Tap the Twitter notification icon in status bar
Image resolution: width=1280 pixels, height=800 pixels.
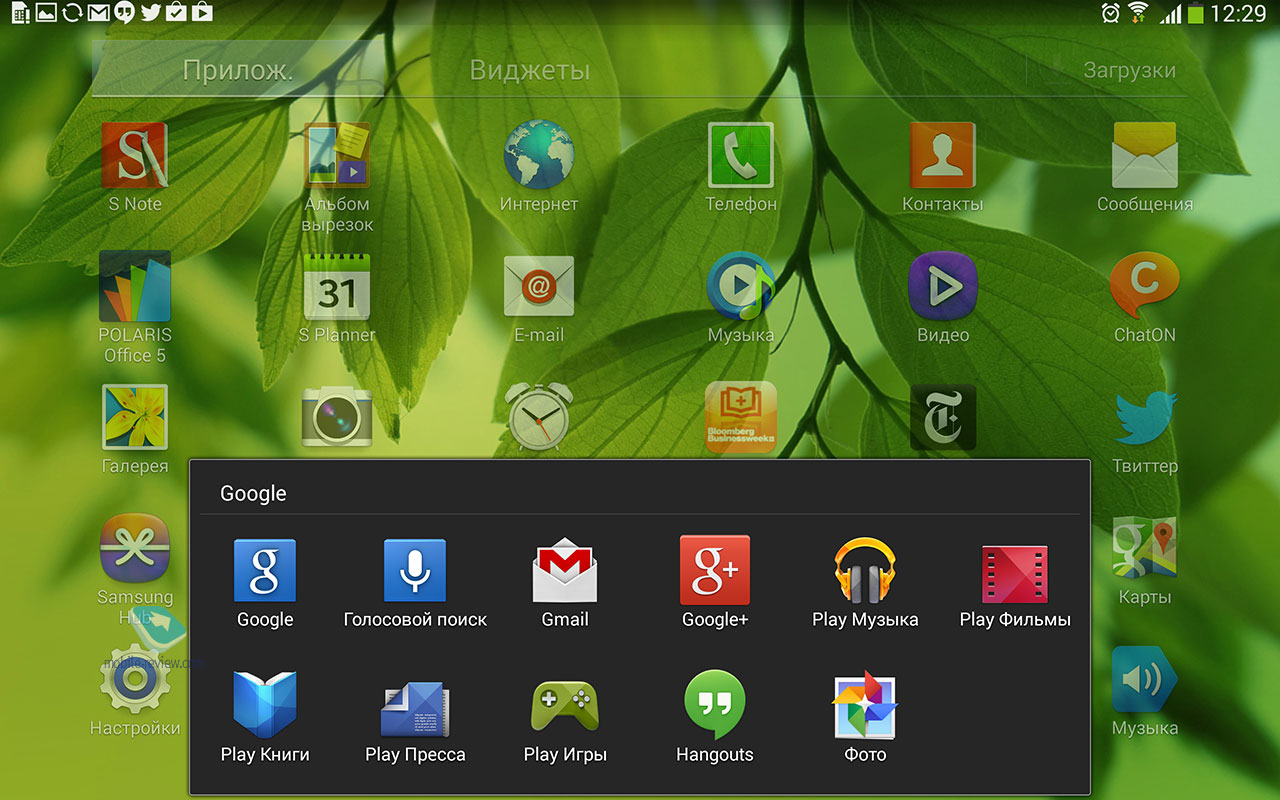150,12
